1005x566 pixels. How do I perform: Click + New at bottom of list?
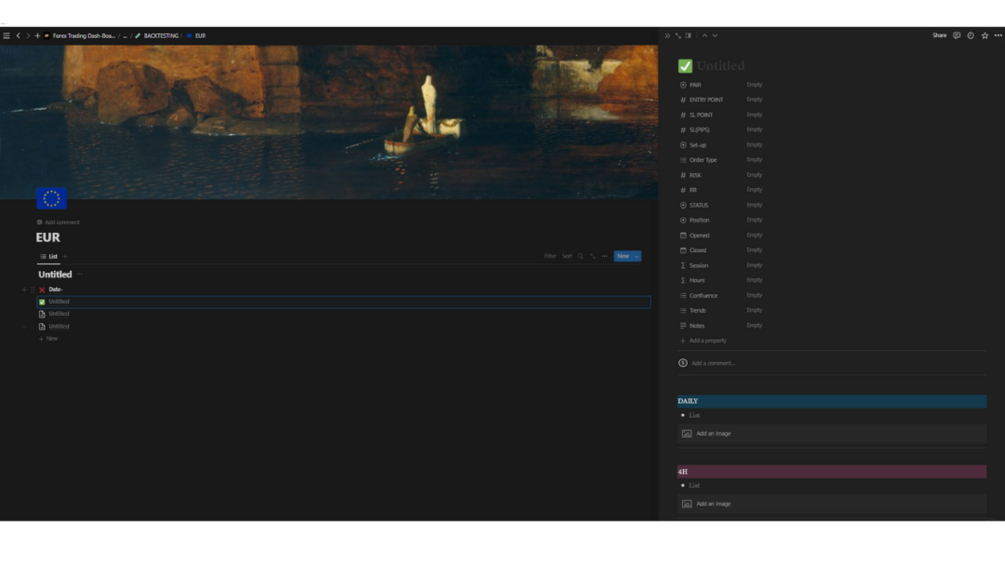click(x=48, y=338)
